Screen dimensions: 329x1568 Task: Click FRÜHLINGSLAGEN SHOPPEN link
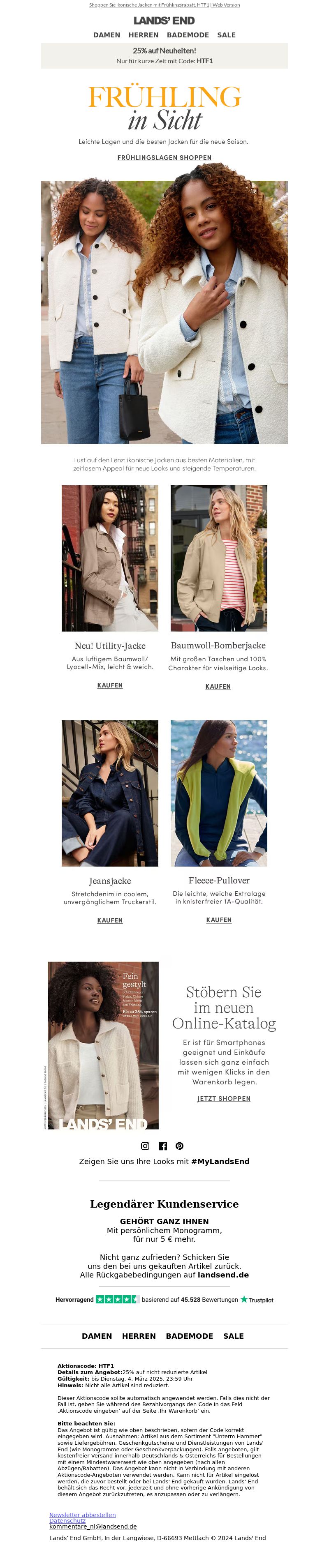click(x=164, y=158)
